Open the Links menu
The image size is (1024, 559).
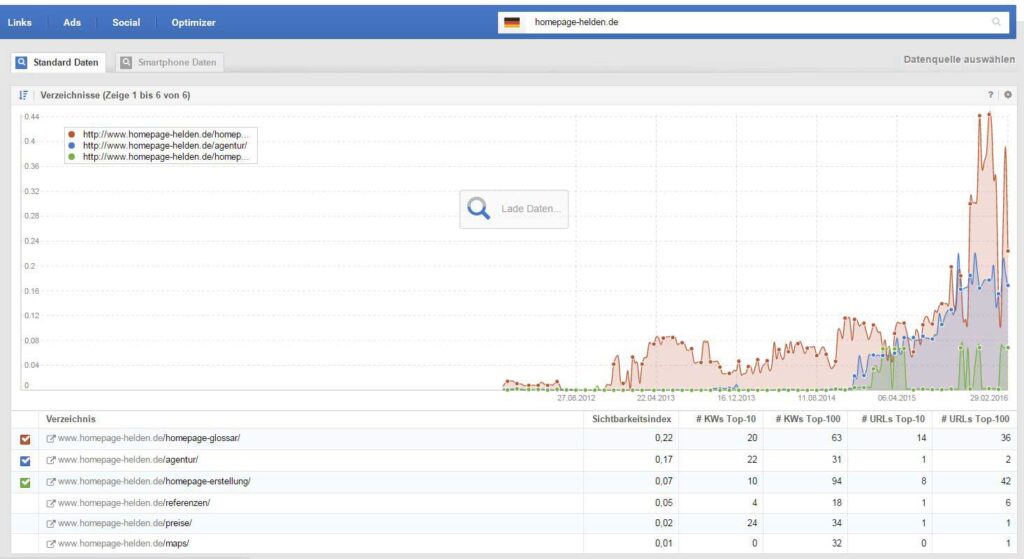[x=20, y=22]
